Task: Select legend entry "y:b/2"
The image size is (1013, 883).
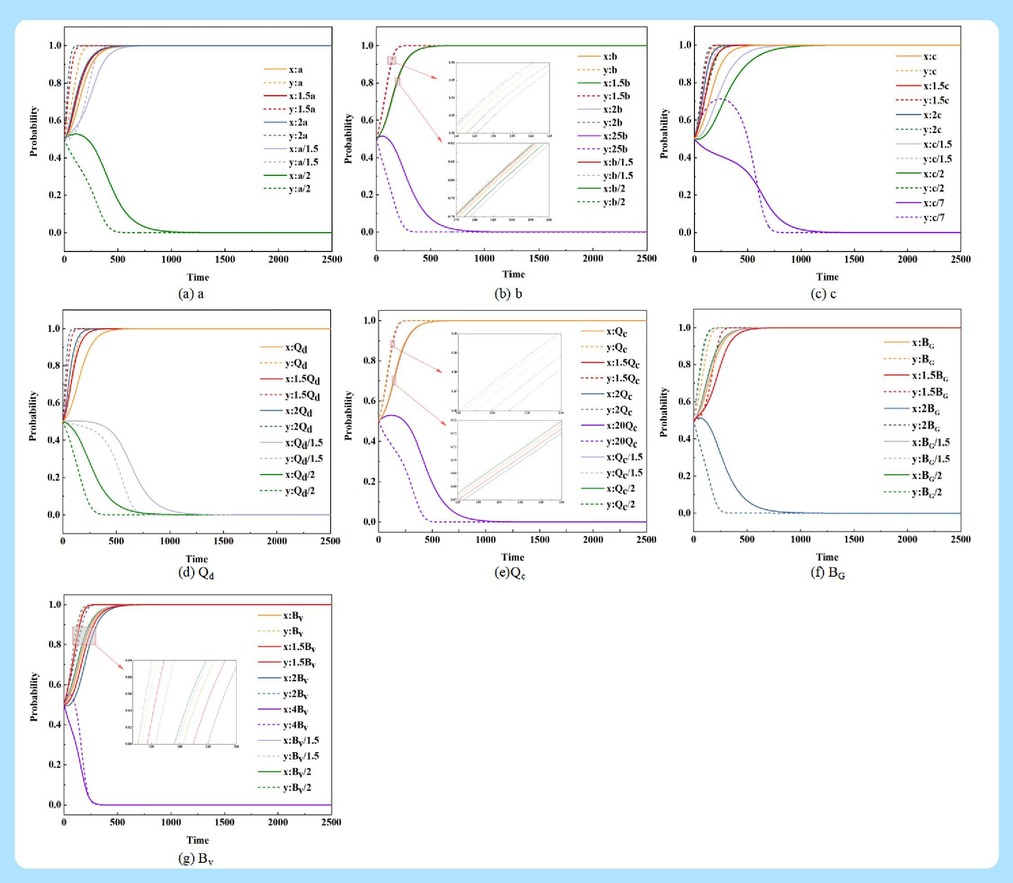Action: click(x=601, y=202)
